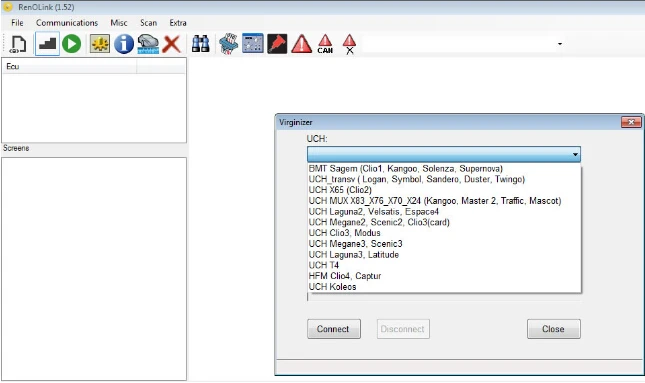
Task: Select UCH Clio3, Modus option
Action: click(x=444, y=233)
